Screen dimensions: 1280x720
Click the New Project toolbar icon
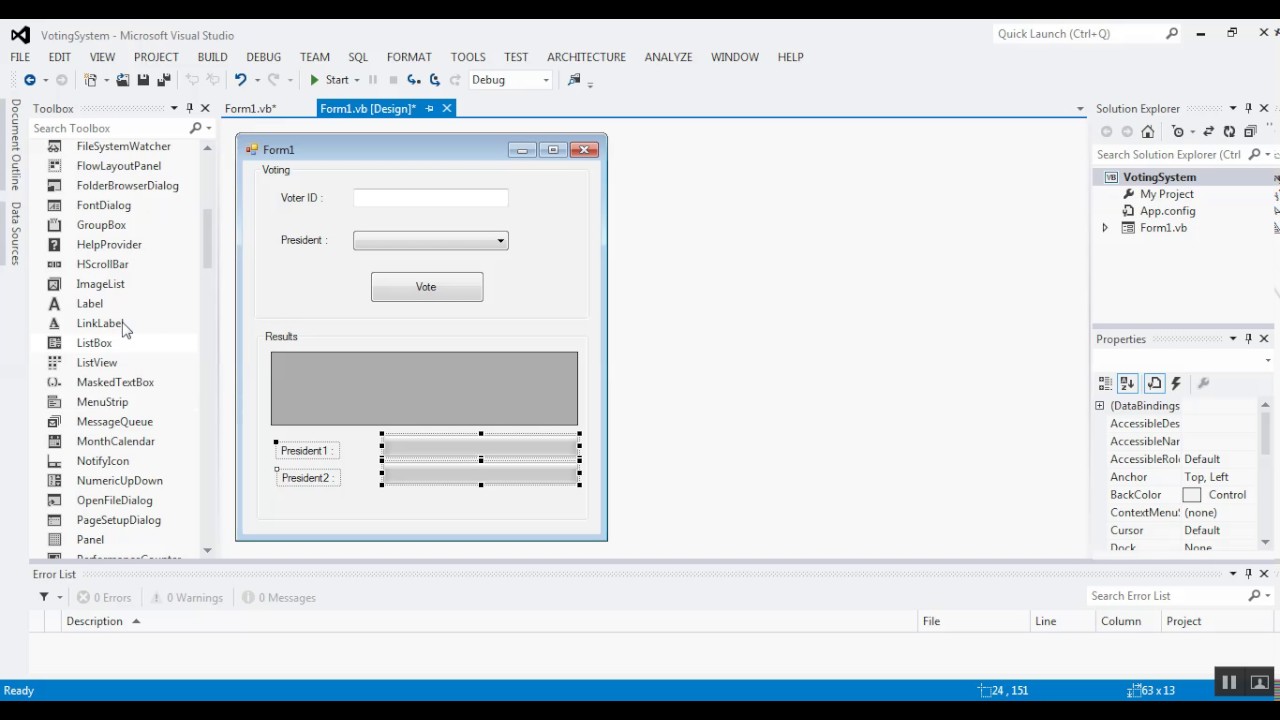click(90, 80)
